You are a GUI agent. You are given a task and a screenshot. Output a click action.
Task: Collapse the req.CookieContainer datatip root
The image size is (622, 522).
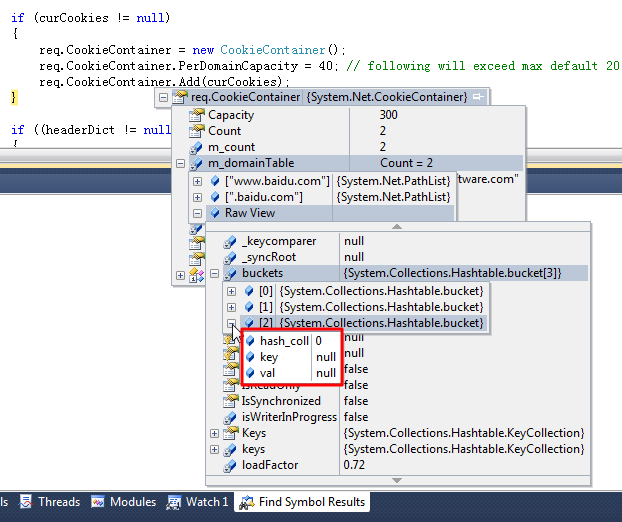tap(163, 97)
